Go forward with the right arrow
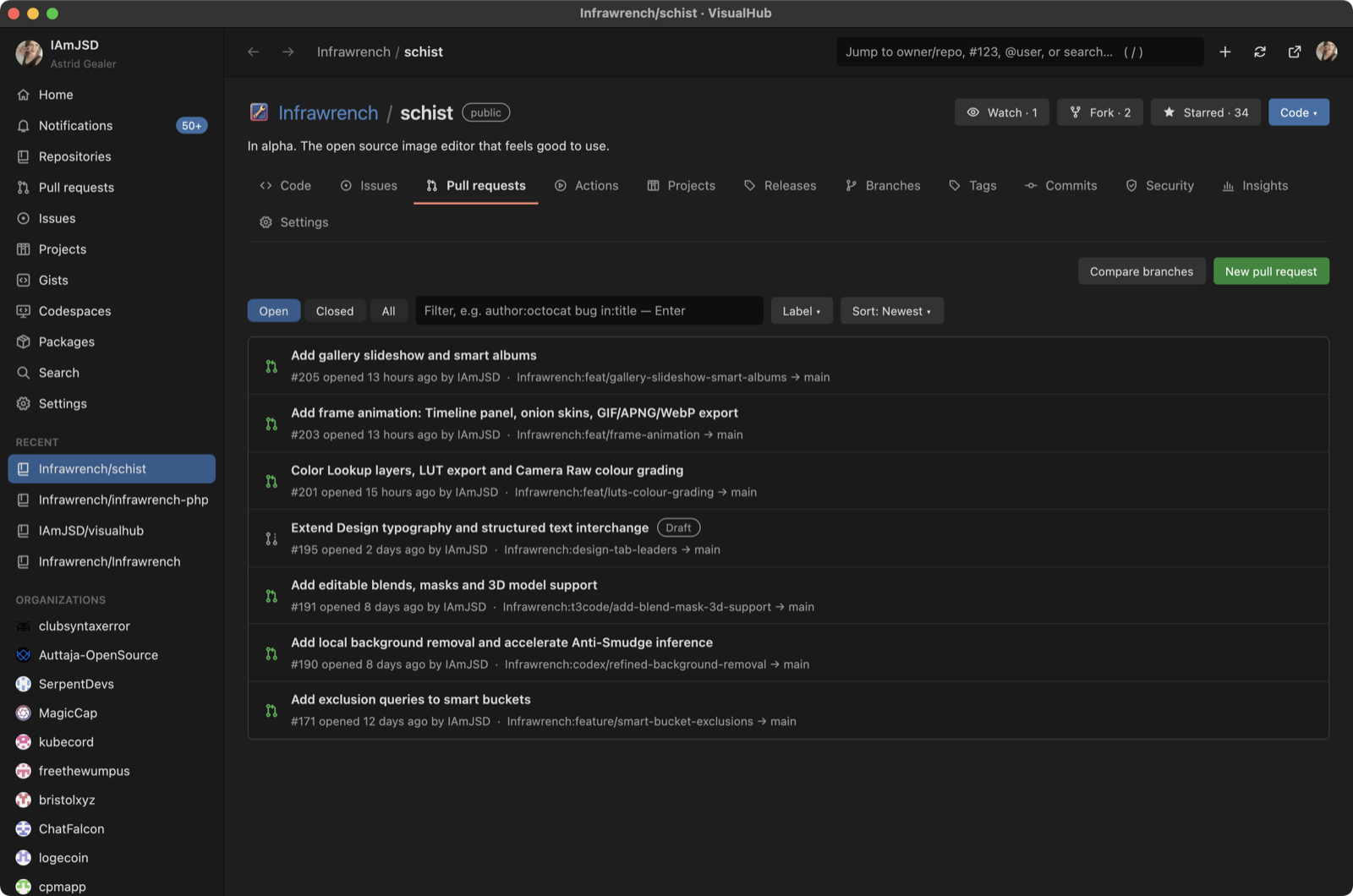Screen dimensions: 1353x896 coord(288,52)
